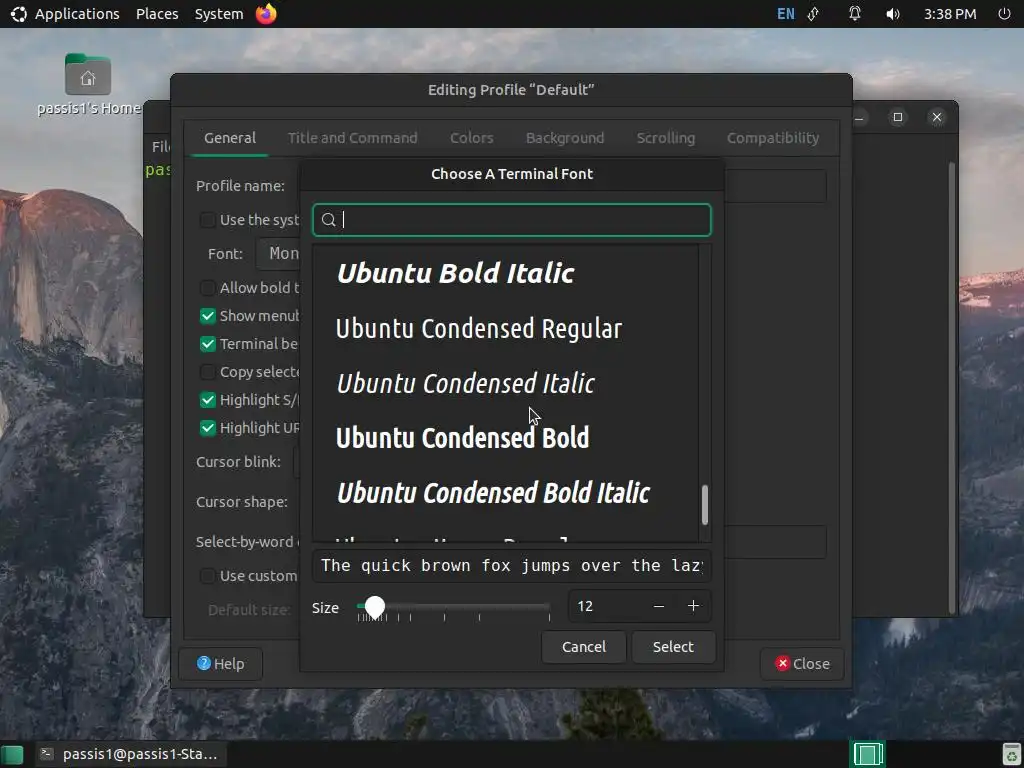Switch to the Title and Command tab
The image size is (1024, 768).
(x=353, y=138)
